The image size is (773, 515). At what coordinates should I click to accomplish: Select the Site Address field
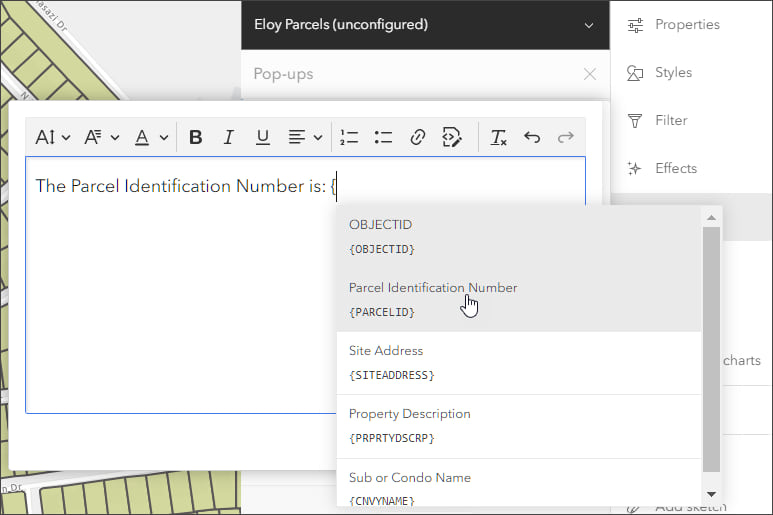pos(519,363)
